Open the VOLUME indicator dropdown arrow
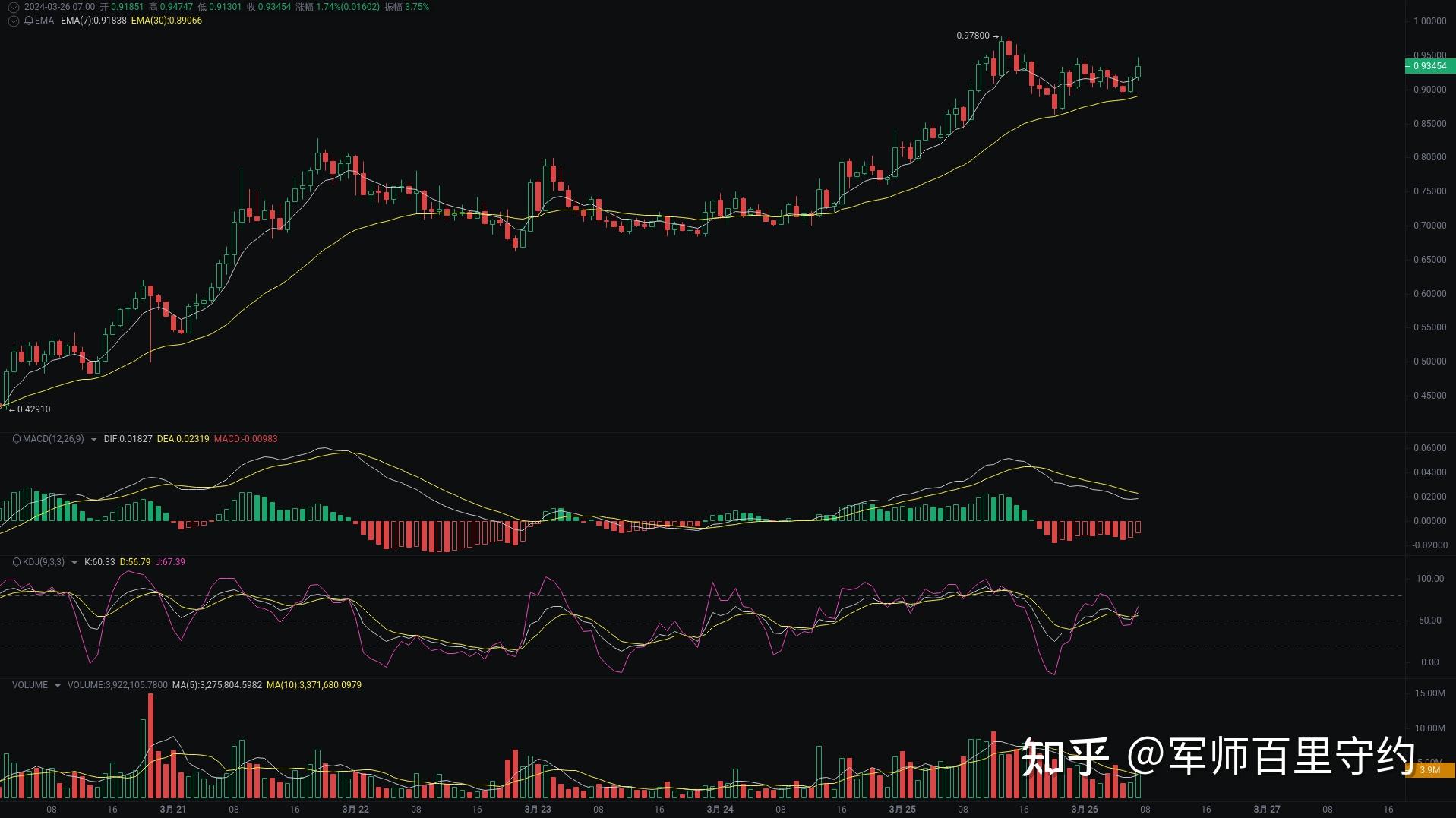This screenshot has width=1456, height=818. coord(57,686)
